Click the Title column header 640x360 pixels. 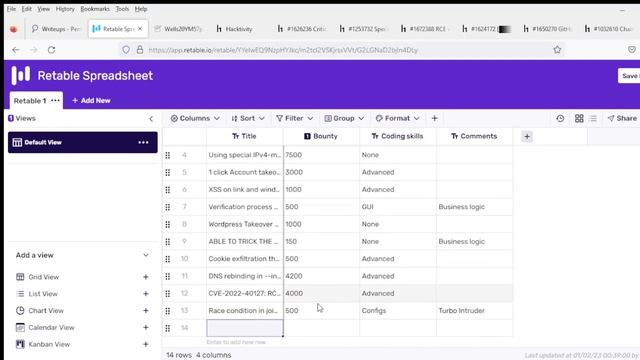tap(244, 136)
